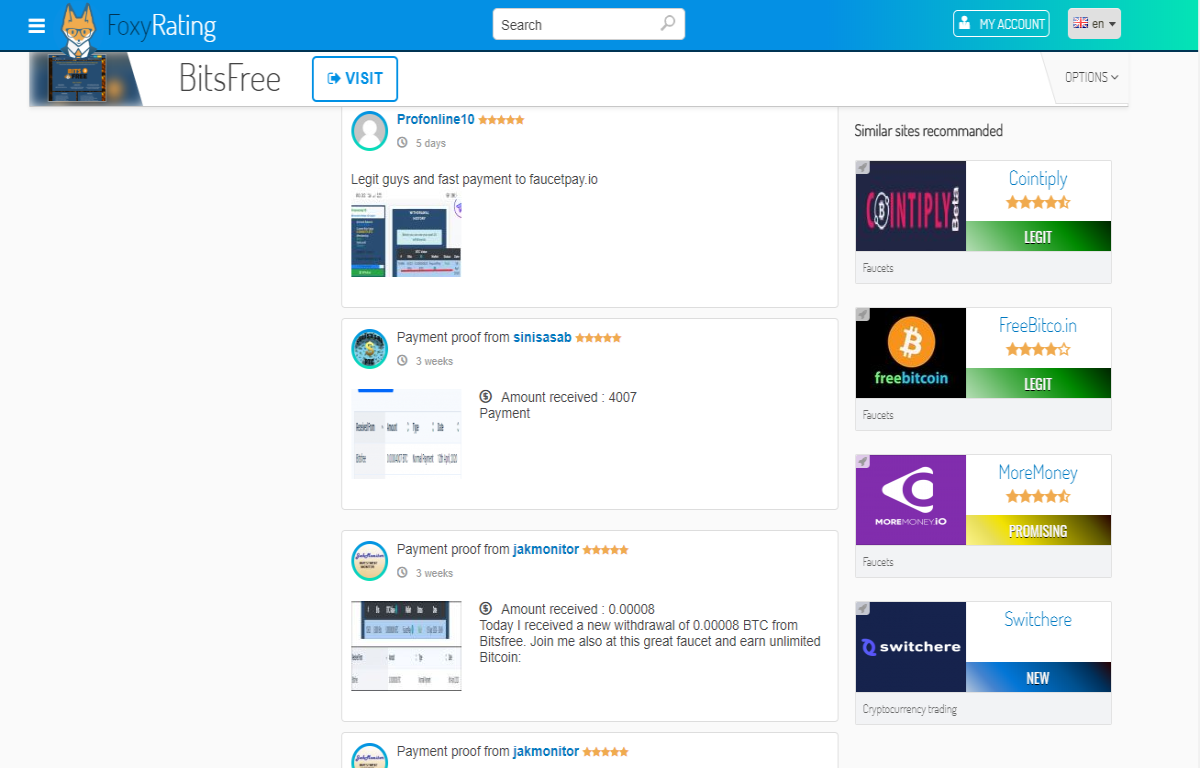The width and height of the screenshot is (1200, 768).
Task: Click jakmonitor avatar in 0.00008 payment proof
Action: [370, 561]
